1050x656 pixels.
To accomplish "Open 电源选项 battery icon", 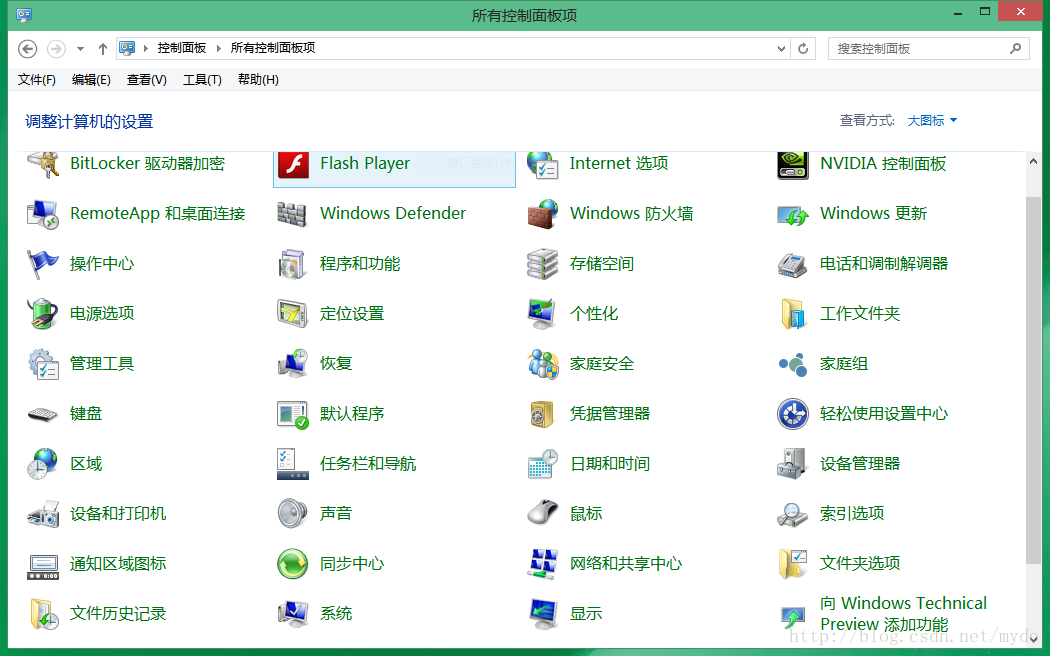I will click(x=43, y=314).
